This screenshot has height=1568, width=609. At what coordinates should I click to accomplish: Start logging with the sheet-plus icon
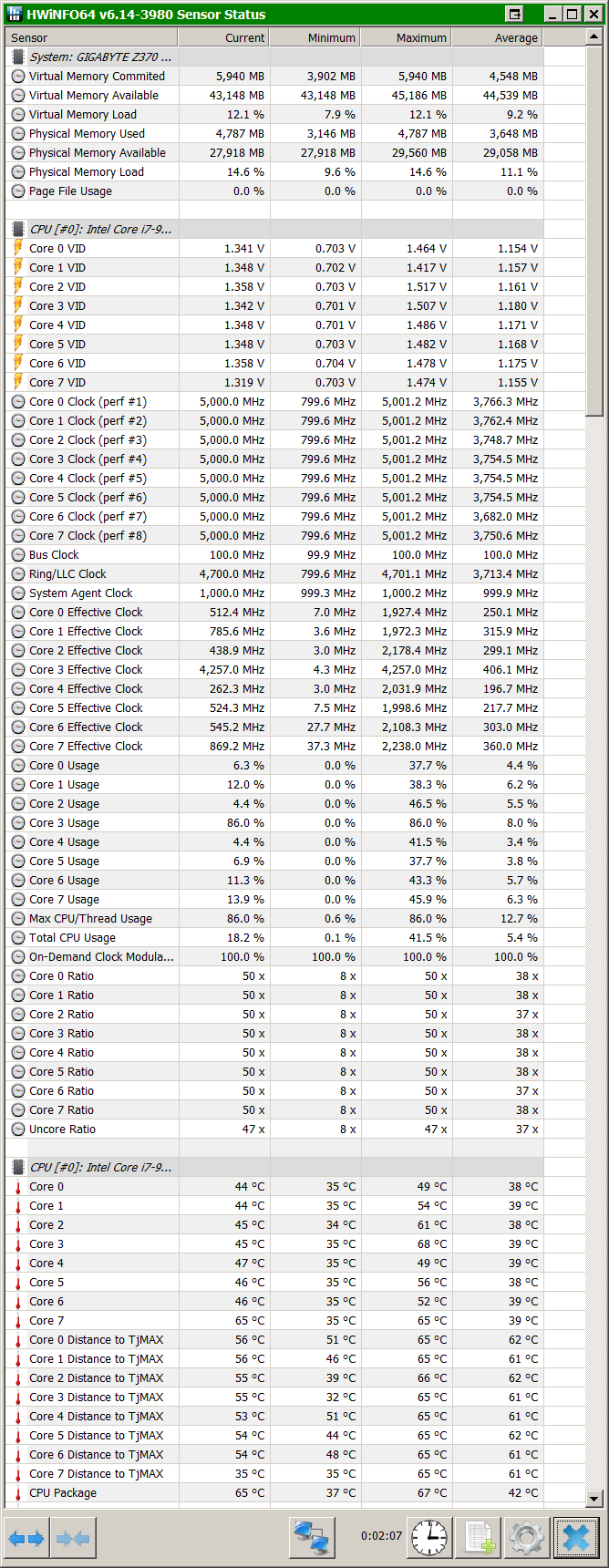[479, 1538]
